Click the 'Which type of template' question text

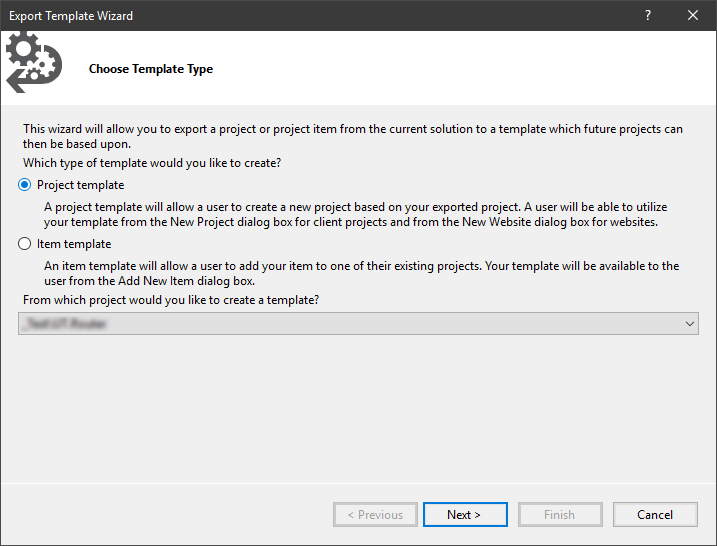[x=152, y=162]
